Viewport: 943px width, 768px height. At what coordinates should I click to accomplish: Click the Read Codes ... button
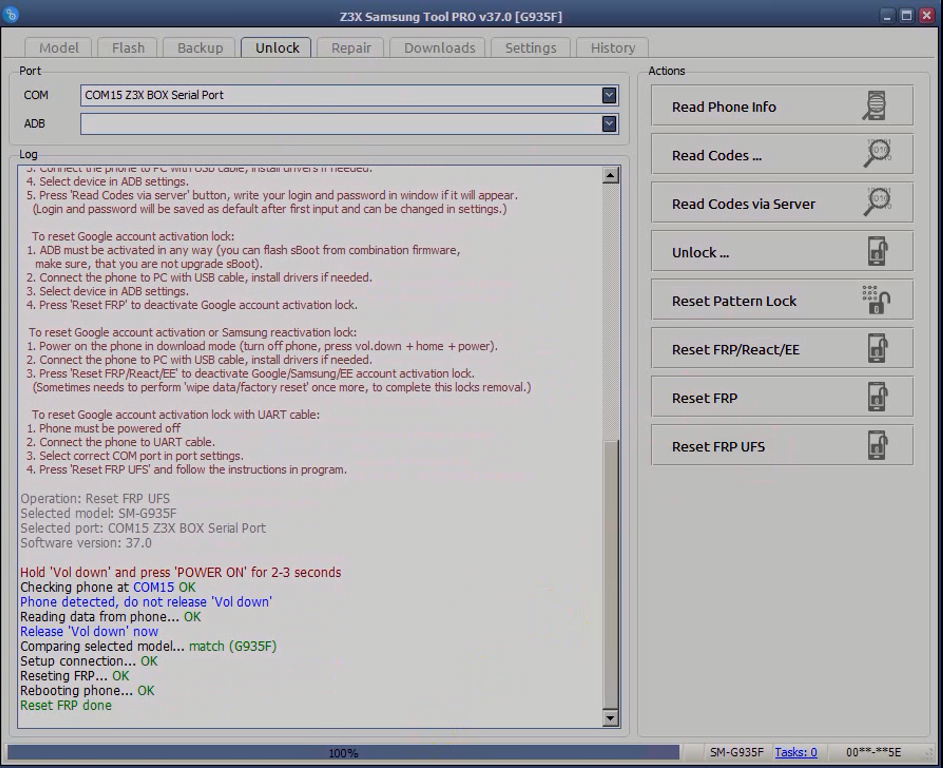pos(782,155)
